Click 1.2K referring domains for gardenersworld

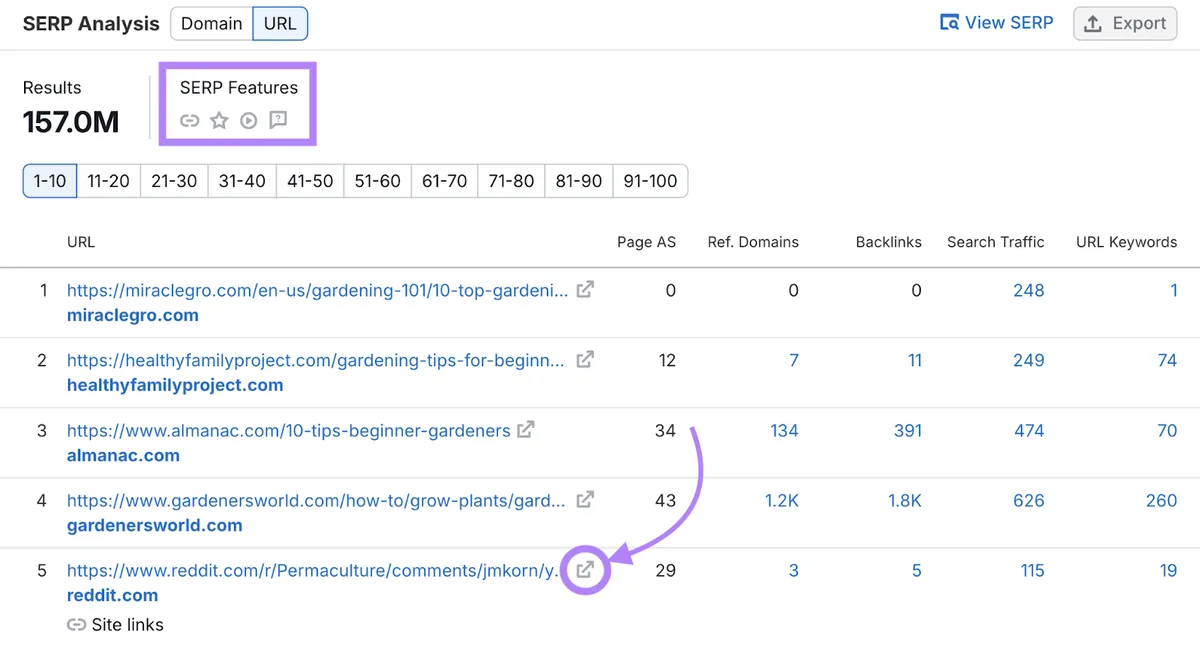click(782, 500)
